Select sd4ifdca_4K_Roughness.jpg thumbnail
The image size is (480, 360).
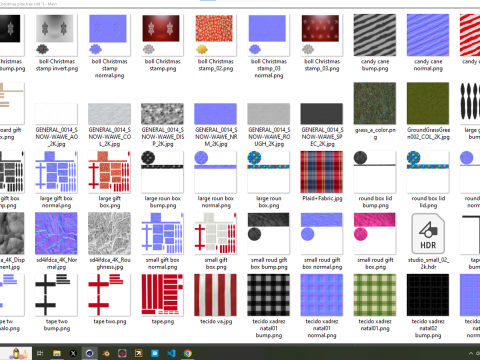(x=109, y=234)
